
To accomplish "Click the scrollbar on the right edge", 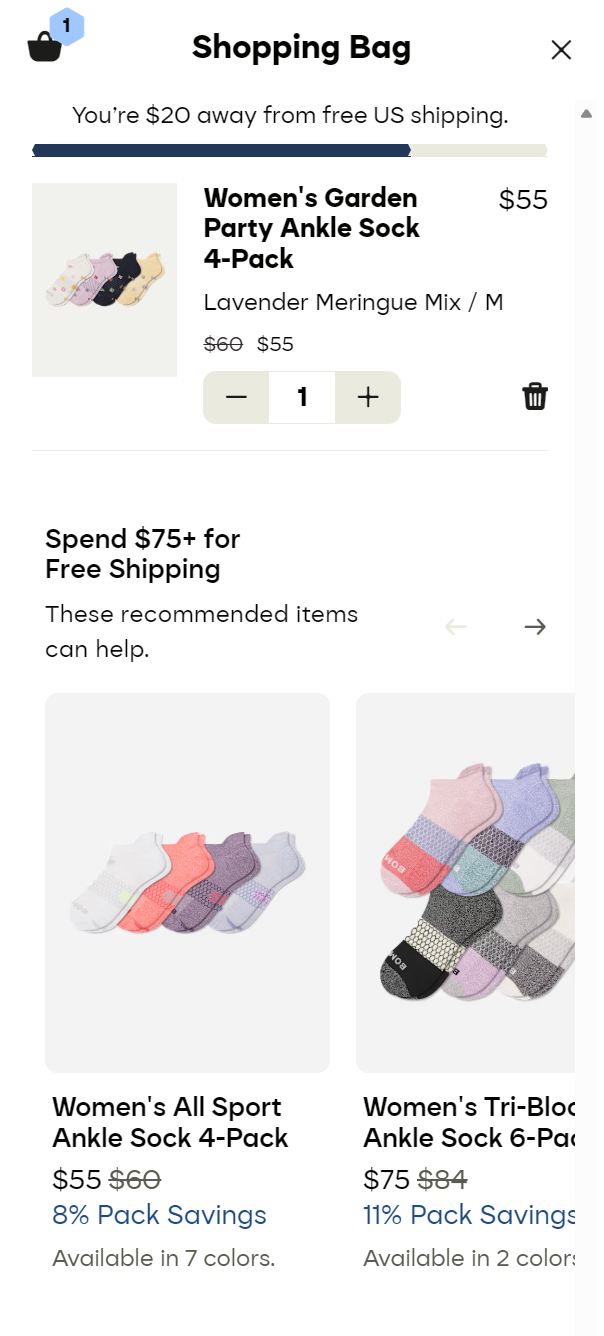I will [x=587, y=114].
